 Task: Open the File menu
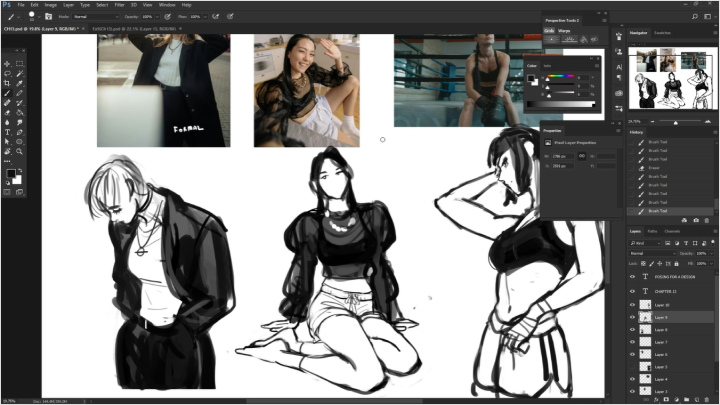(x=21, y=5)
